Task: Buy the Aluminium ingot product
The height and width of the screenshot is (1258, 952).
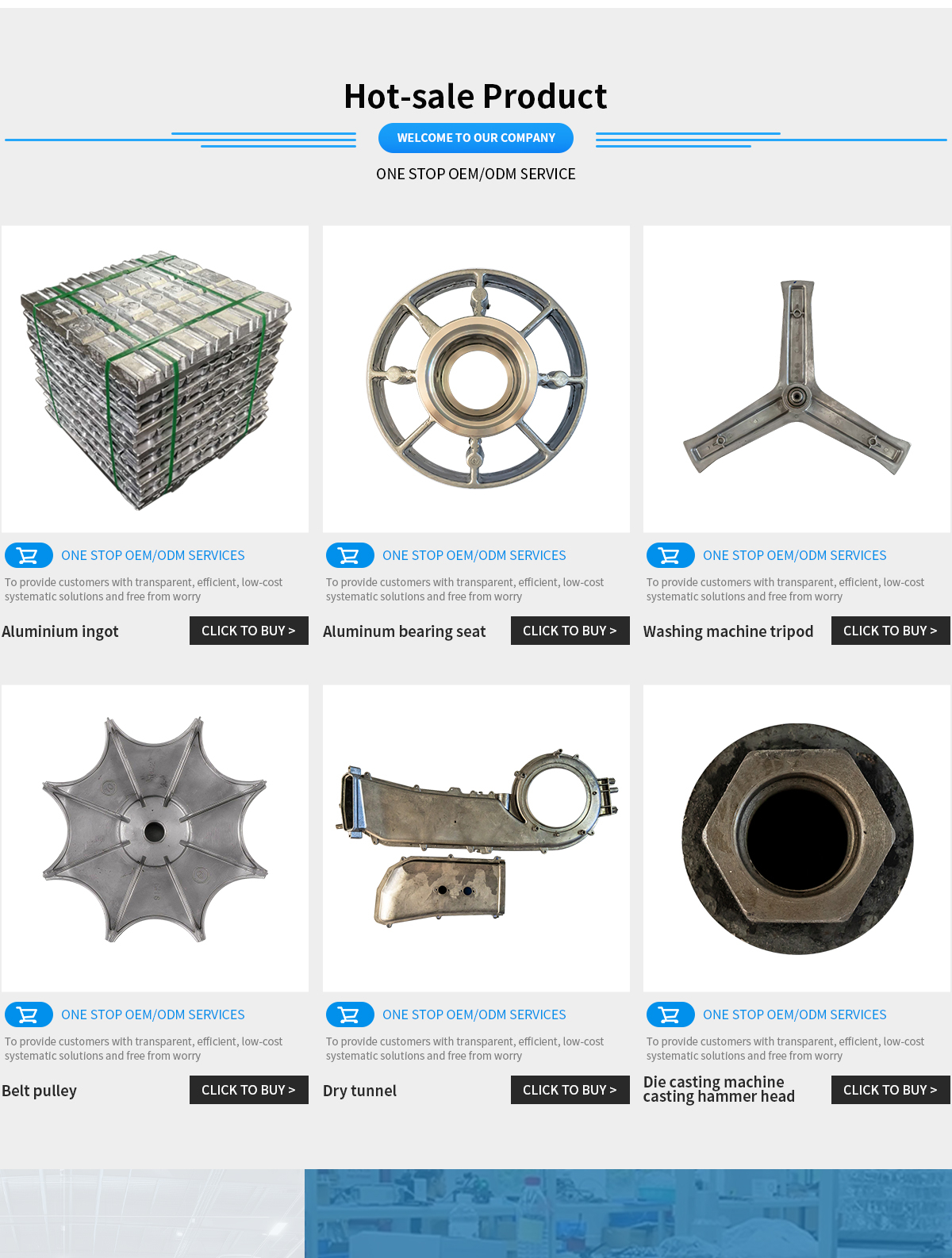Action: coord(249,631)
